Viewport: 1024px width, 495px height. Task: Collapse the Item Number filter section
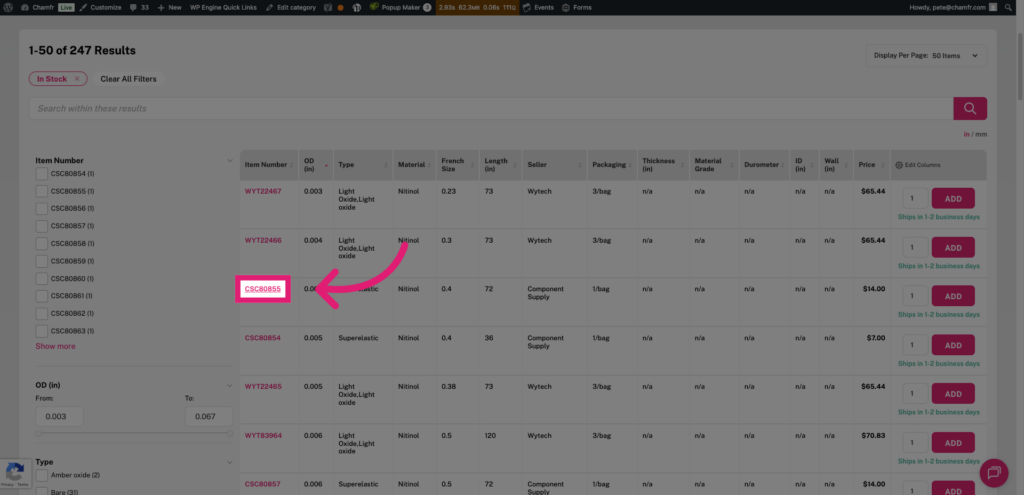coord(229,161)
